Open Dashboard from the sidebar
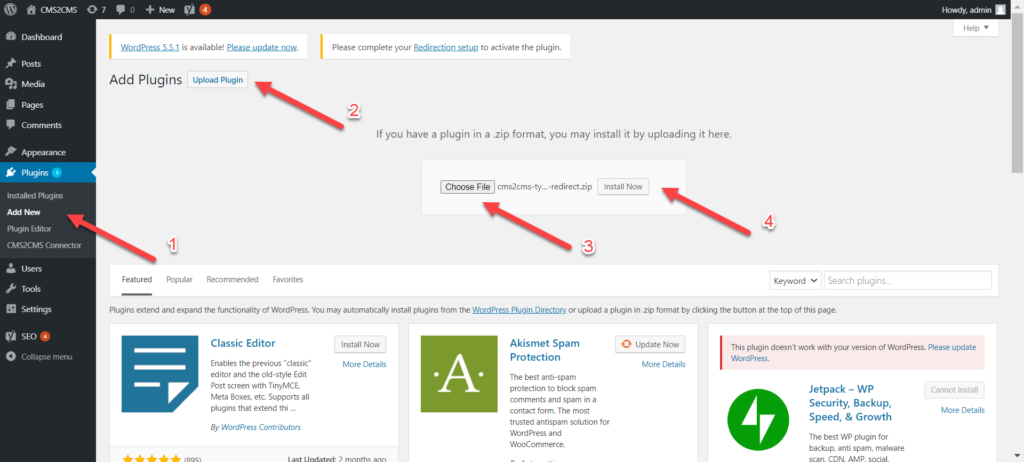 42,37
